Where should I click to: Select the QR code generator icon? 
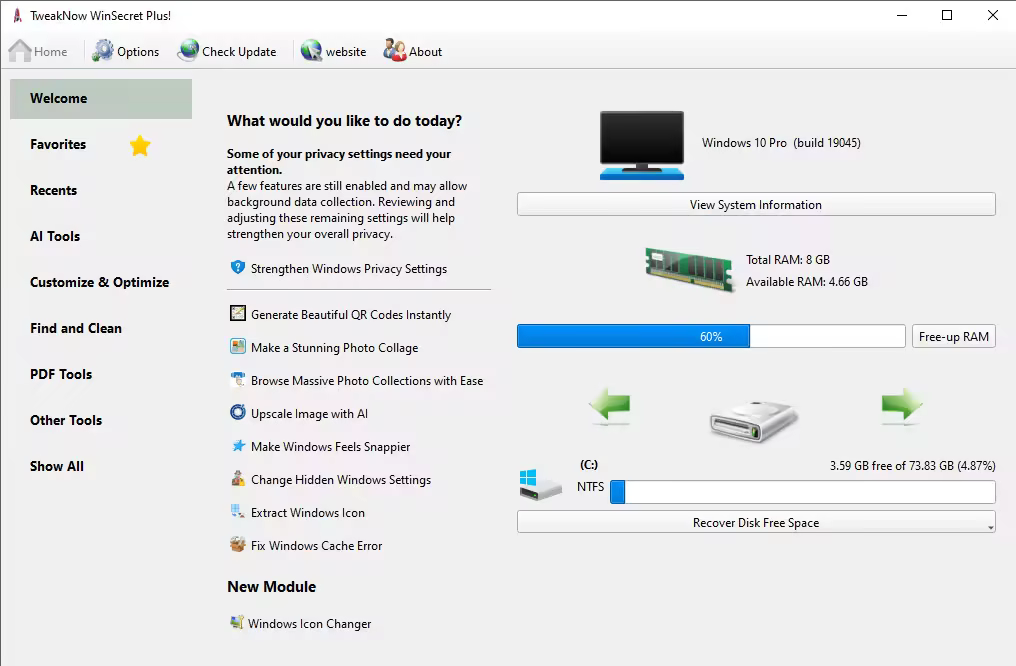click(x=237, y=313)
